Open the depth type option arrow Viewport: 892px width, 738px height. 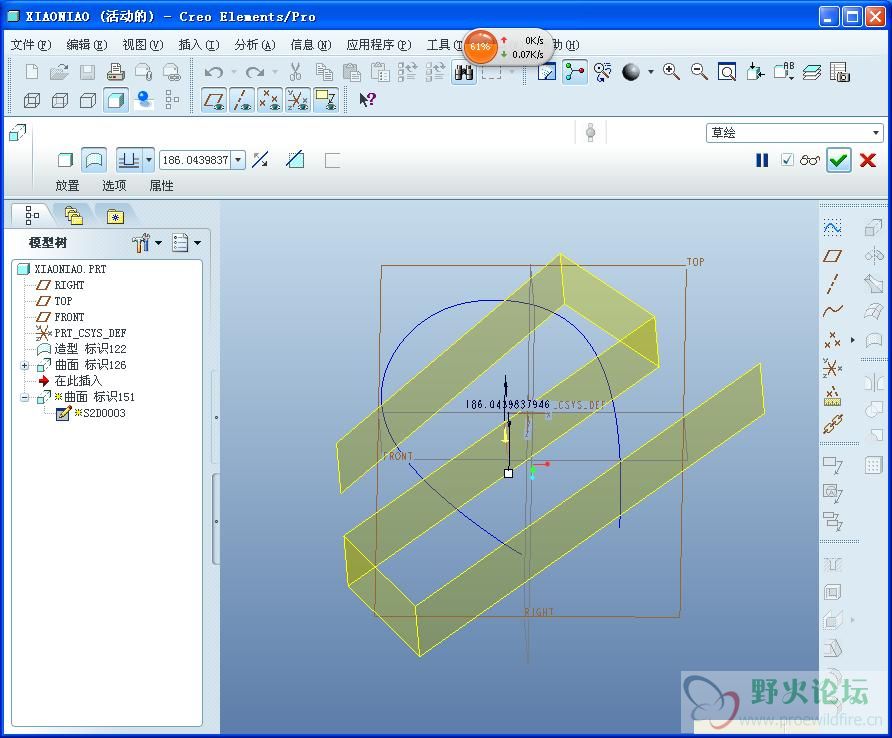[x=149, y=160]
